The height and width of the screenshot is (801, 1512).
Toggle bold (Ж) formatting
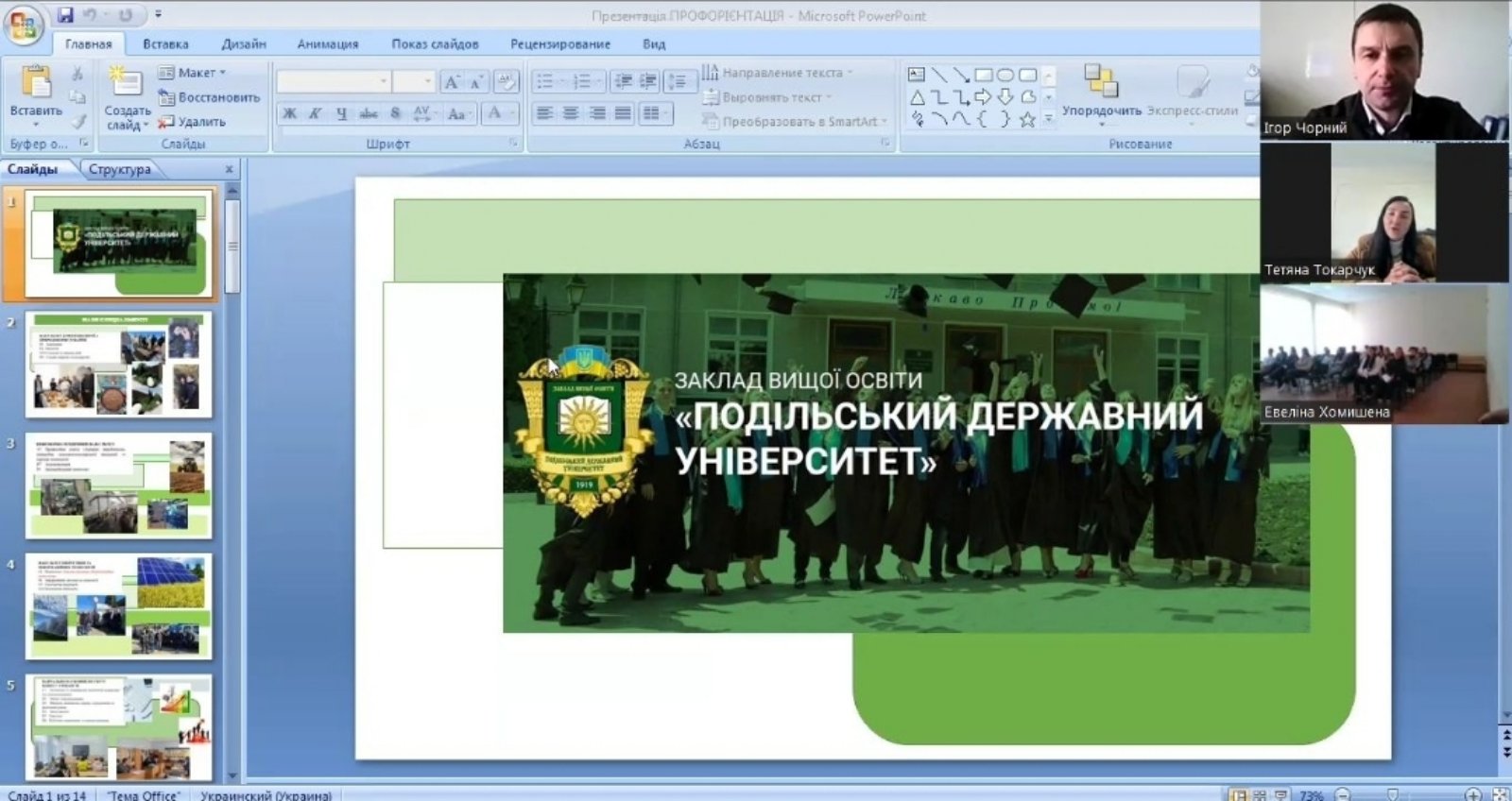click(290, 113)
